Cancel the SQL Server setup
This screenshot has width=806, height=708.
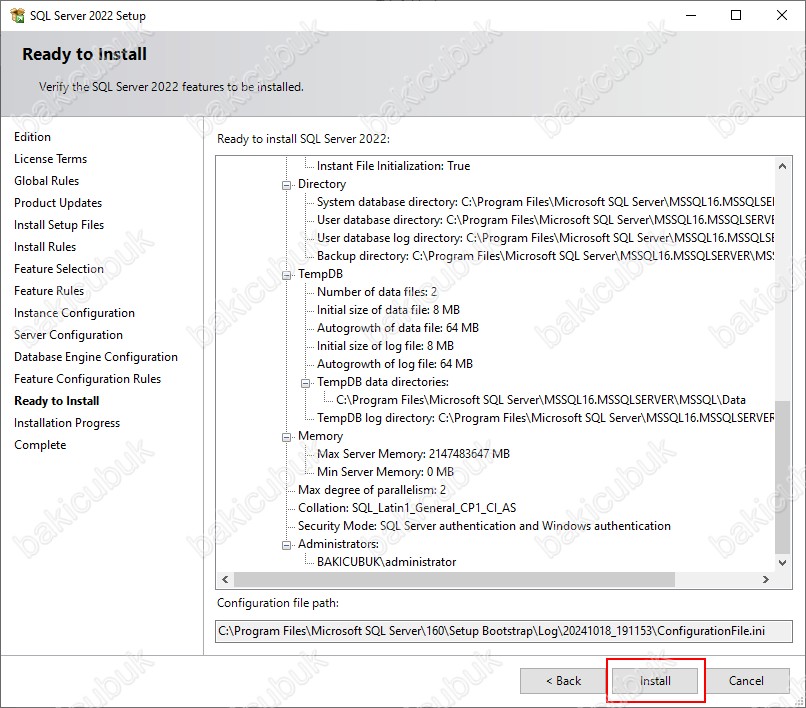(746, 681)
